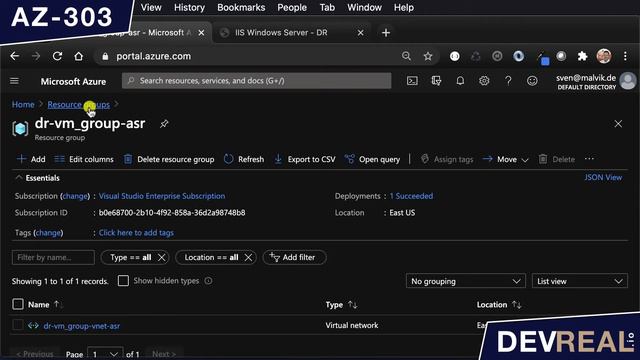Image resolution: width=640 pixels, height=360 pixels.
Task: Open Visual Studio Enterprise Subscription link
Action: 162,196
